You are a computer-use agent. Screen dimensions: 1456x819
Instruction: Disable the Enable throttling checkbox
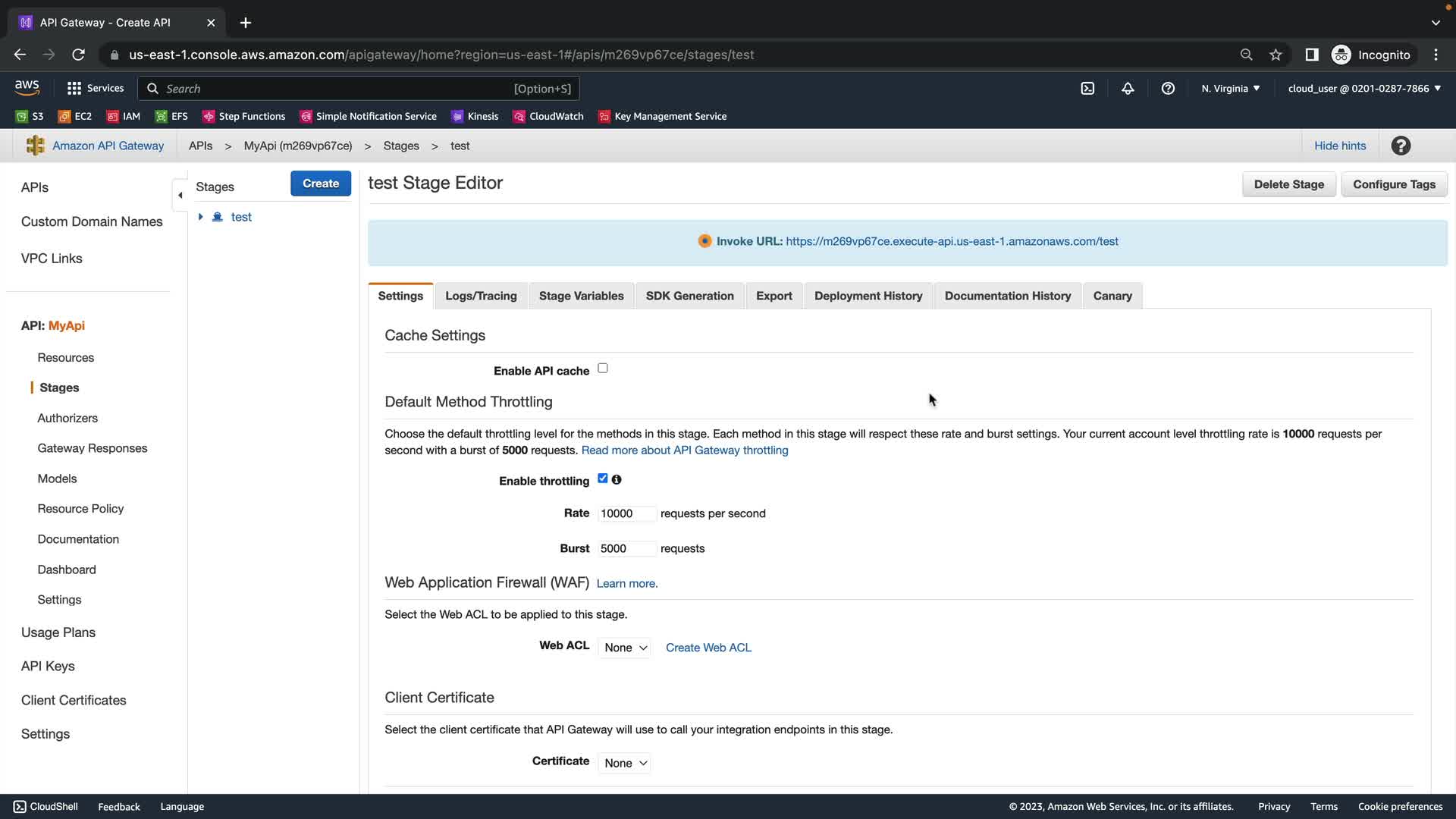[x=603, y=479]
